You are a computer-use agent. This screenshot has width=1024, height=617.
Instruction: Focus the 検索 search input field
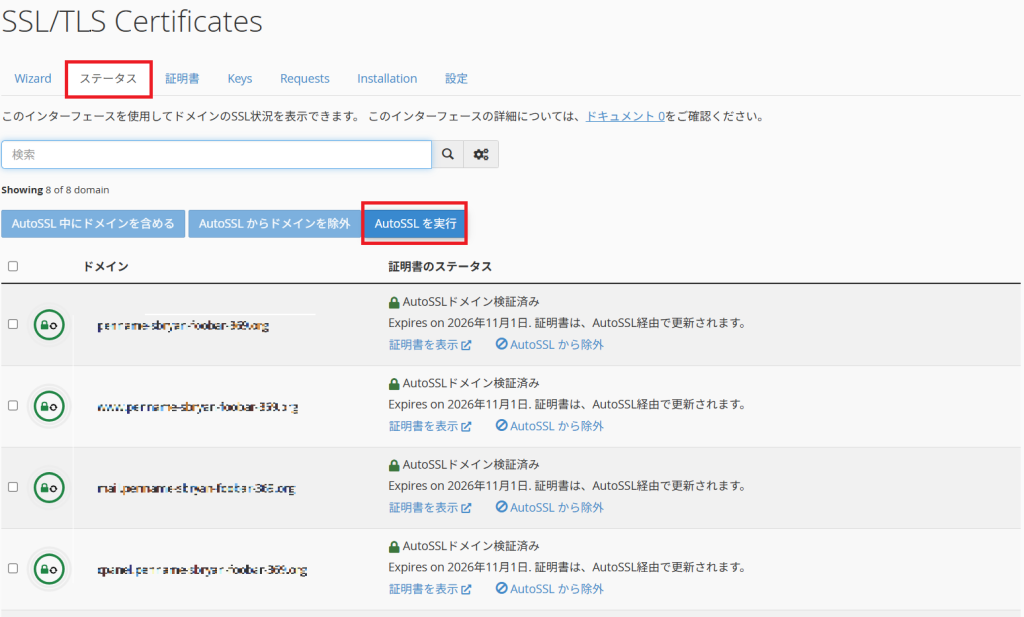click(x=216, y=154)
